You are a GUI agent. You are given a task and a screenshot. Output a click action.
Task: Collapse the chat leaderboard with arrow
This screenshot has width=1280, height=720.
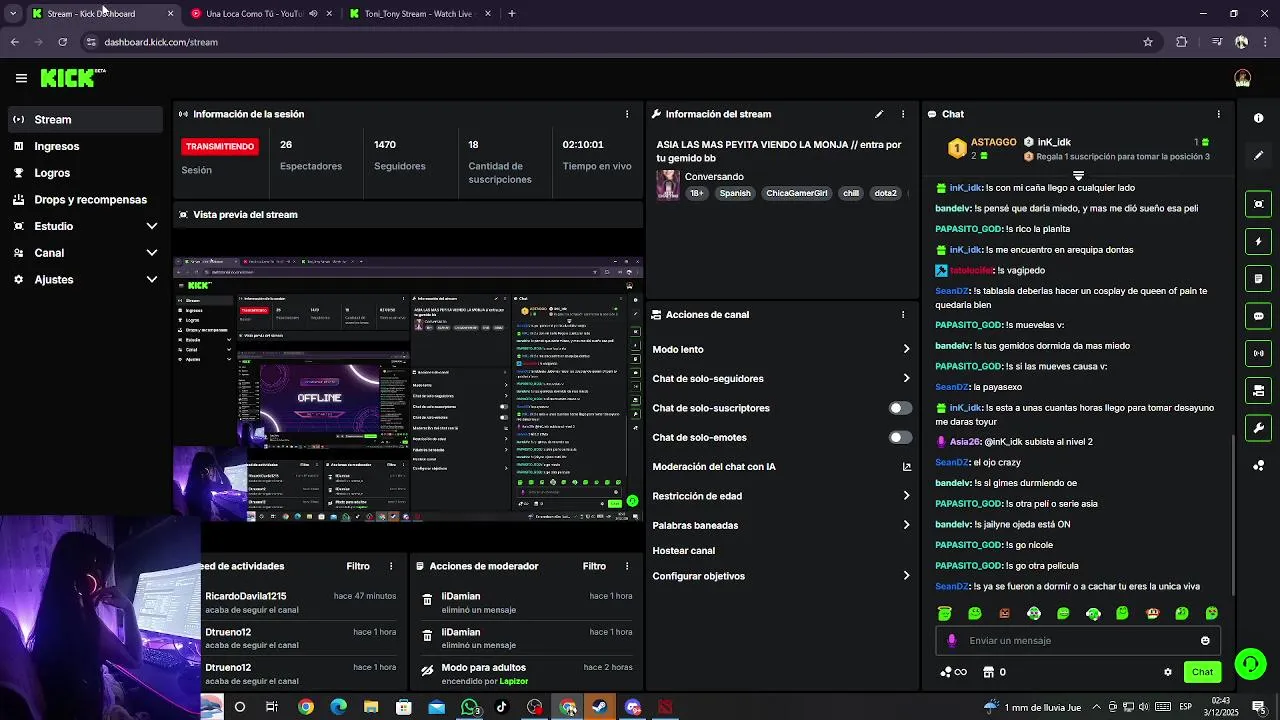pos(1078,176)
